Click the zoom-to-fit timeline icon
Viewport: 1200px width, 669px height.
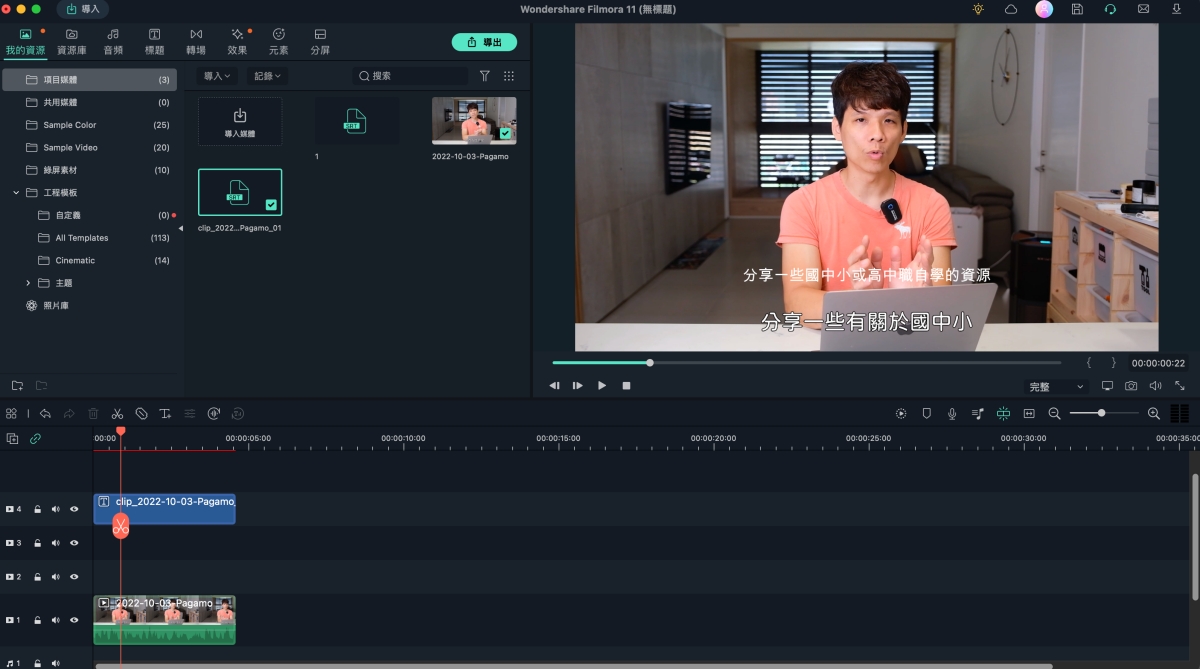1028,413
